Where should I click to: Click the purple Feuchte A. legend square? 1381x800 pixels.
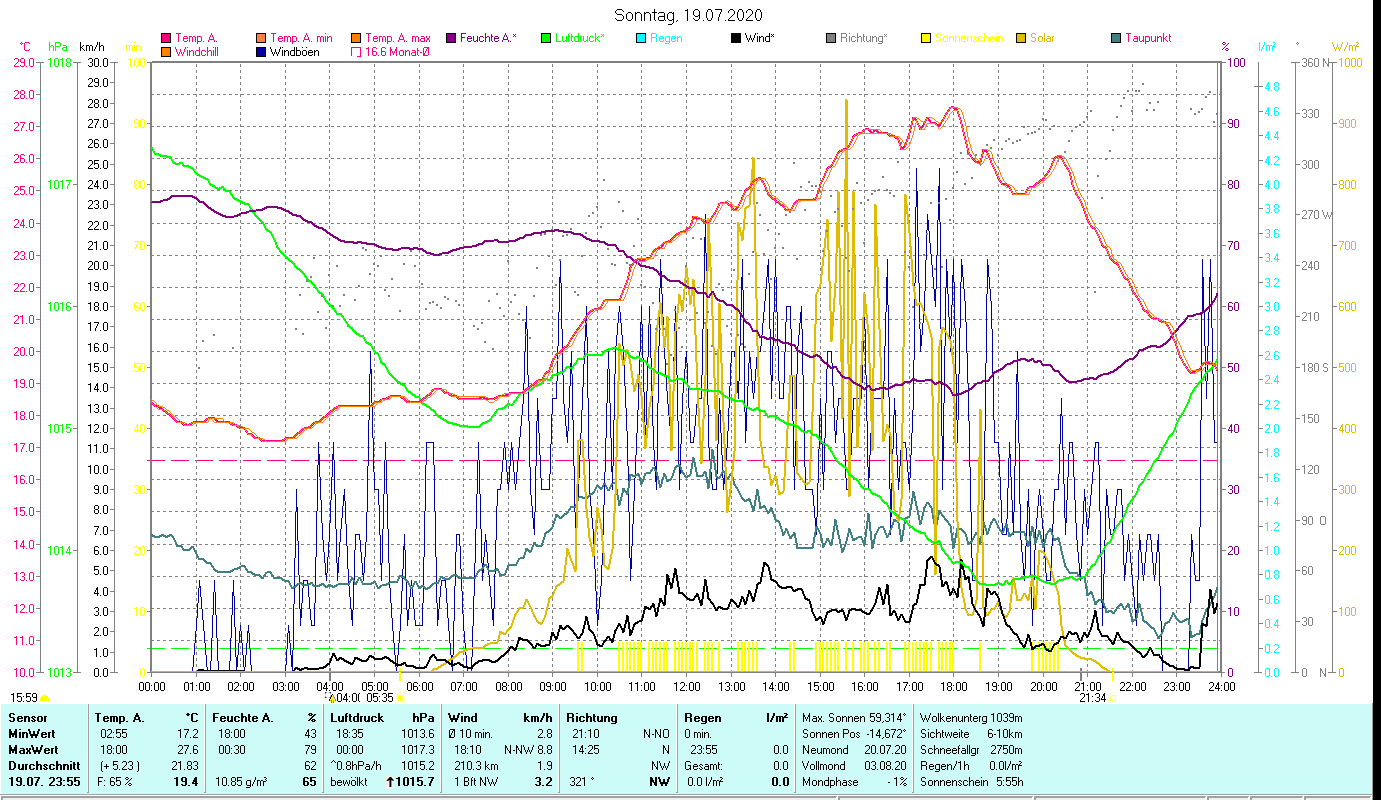coord(451,38)
